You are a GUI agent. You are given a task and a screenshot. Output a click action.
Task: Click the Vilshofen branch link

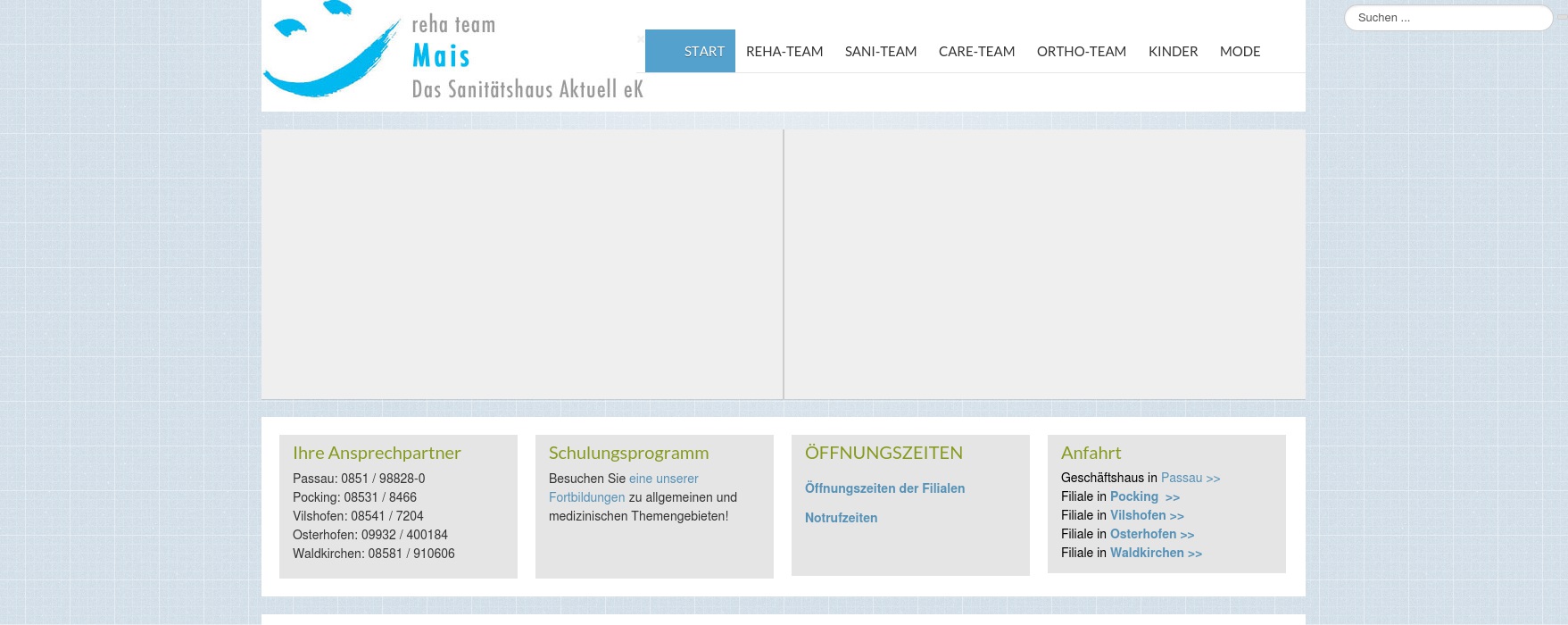click(x=1146, y=516)
